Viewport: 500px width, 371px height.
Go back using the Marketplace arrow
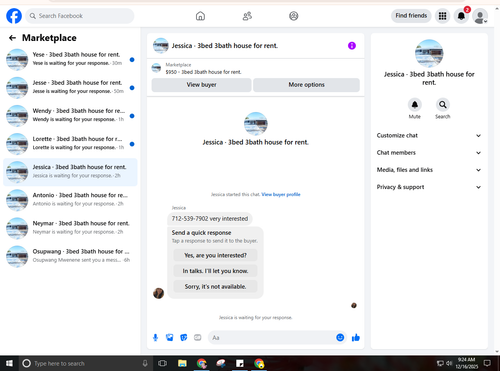point(12,38)
